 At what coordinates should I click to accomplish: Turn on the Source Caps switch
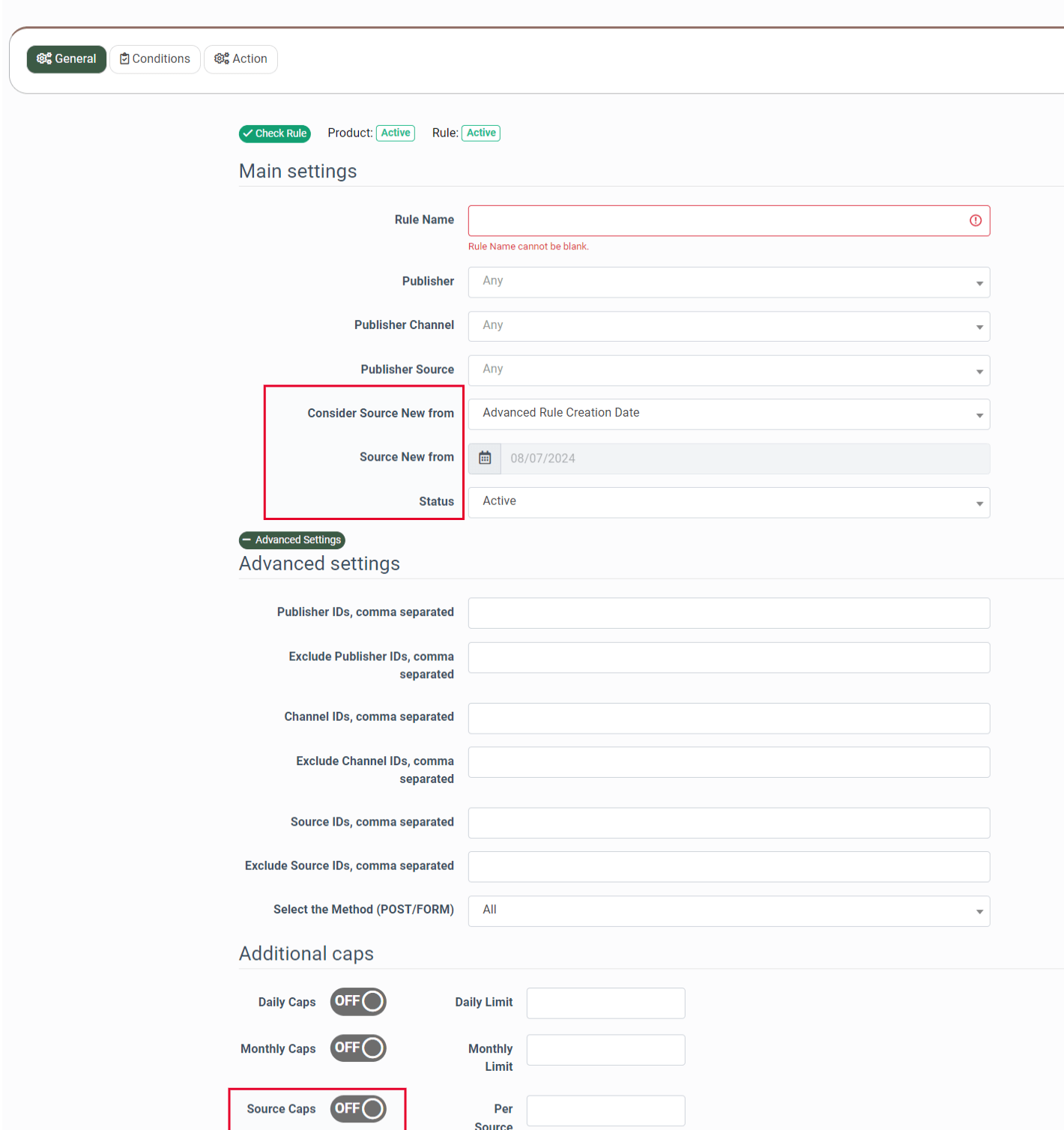[358, 1109]
